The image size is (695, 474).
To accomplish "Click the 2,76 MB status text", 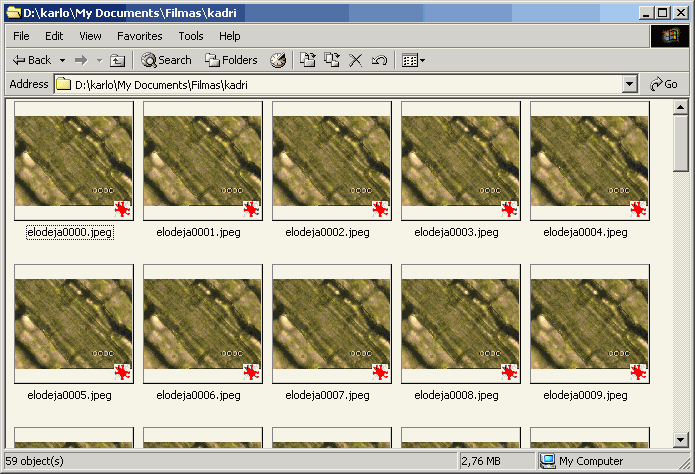I will click(x=481, y=461).
